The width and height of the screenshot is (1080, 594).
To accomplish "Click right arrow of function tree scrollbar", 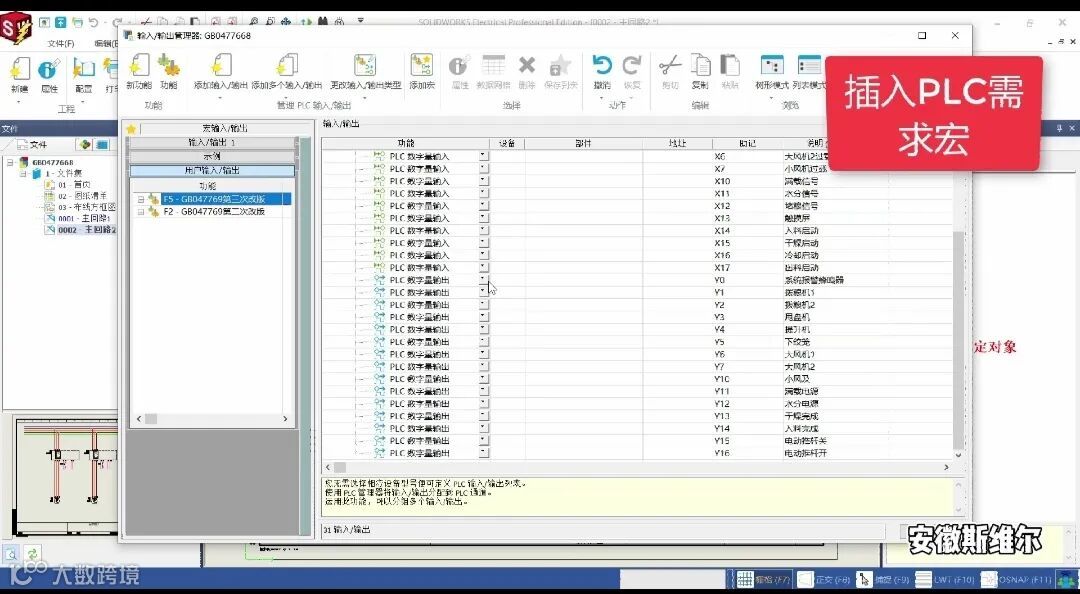I will (x=285, y=419).
